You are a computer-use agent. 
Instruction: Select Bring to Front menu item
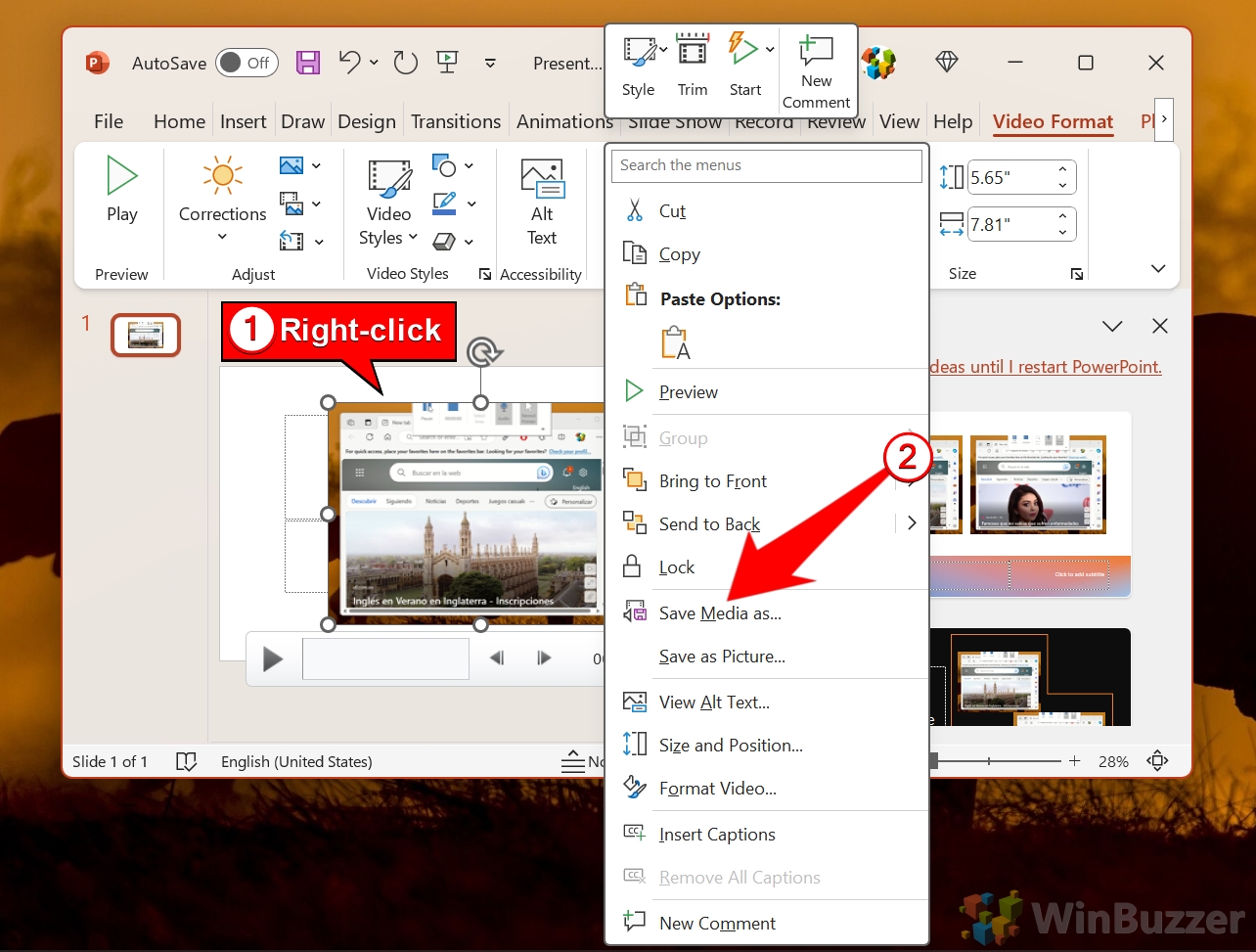pyautogui.click(x=713, y=481)
